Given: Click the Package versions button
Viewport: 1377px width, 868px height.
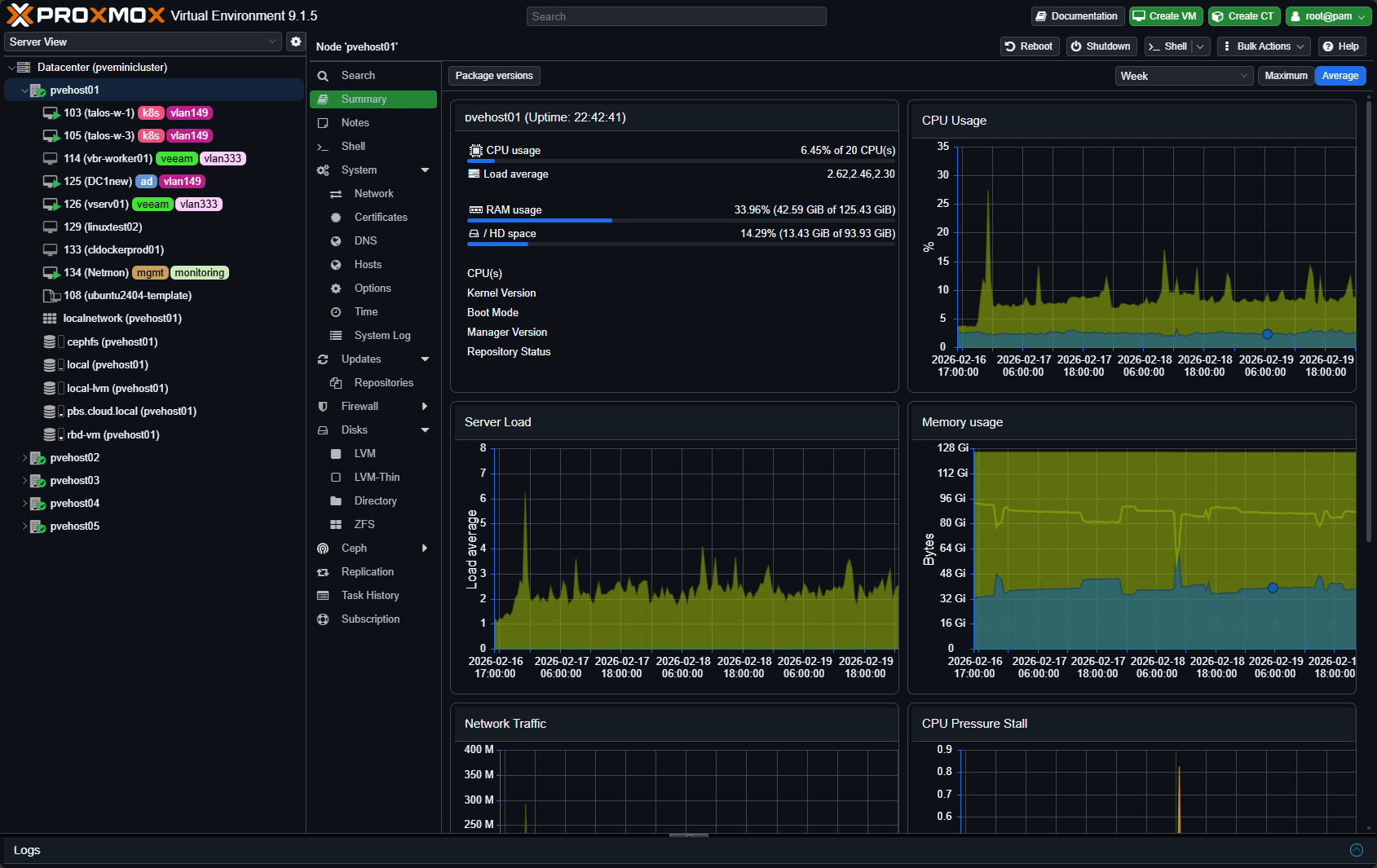Looking at the screenshot, I should coord(494,76).
